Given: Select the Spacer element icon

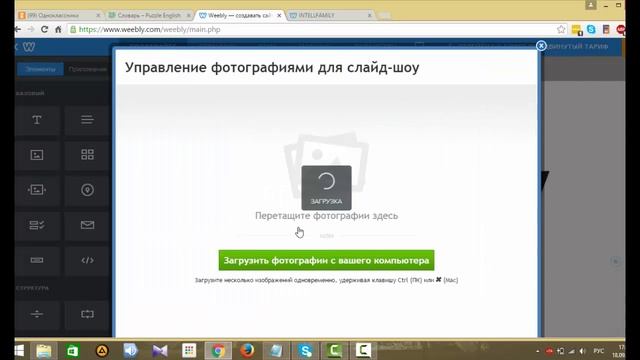Looking at the screenshot, I should 87,314.
